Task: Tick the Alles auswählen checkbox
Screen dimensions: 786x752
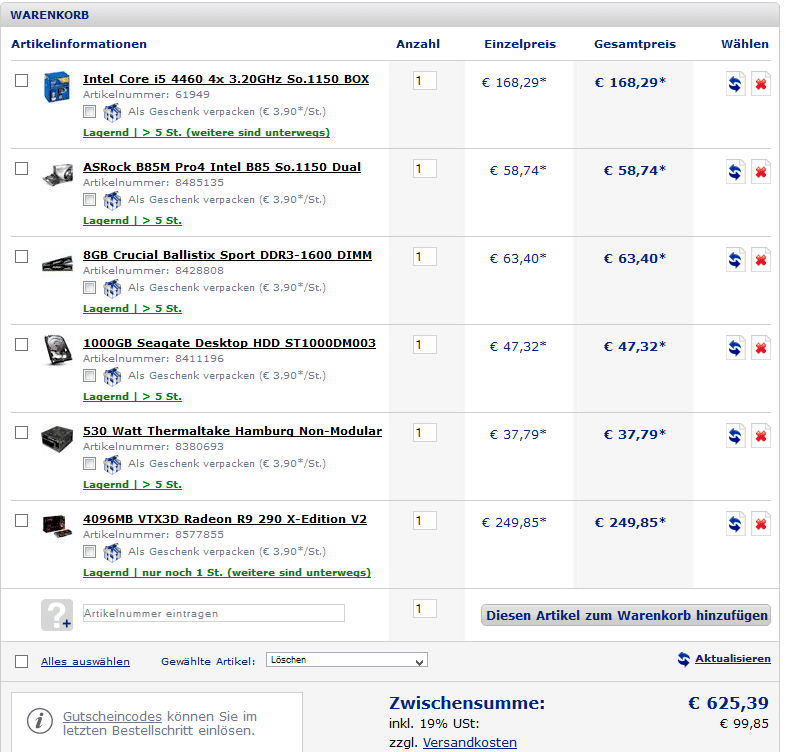Action: pos(22,661)
